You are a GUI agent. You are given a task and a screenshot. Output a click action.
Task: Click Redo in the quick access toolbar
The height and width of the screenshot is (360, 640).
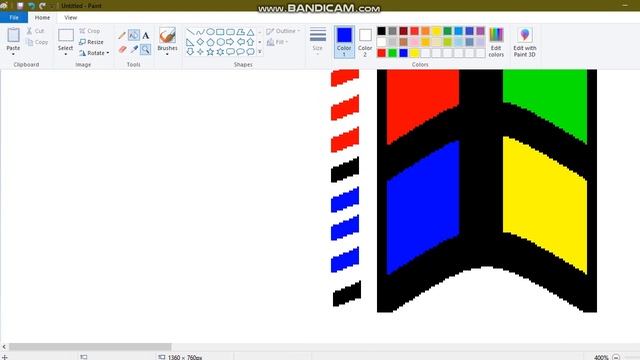(42, 6)
